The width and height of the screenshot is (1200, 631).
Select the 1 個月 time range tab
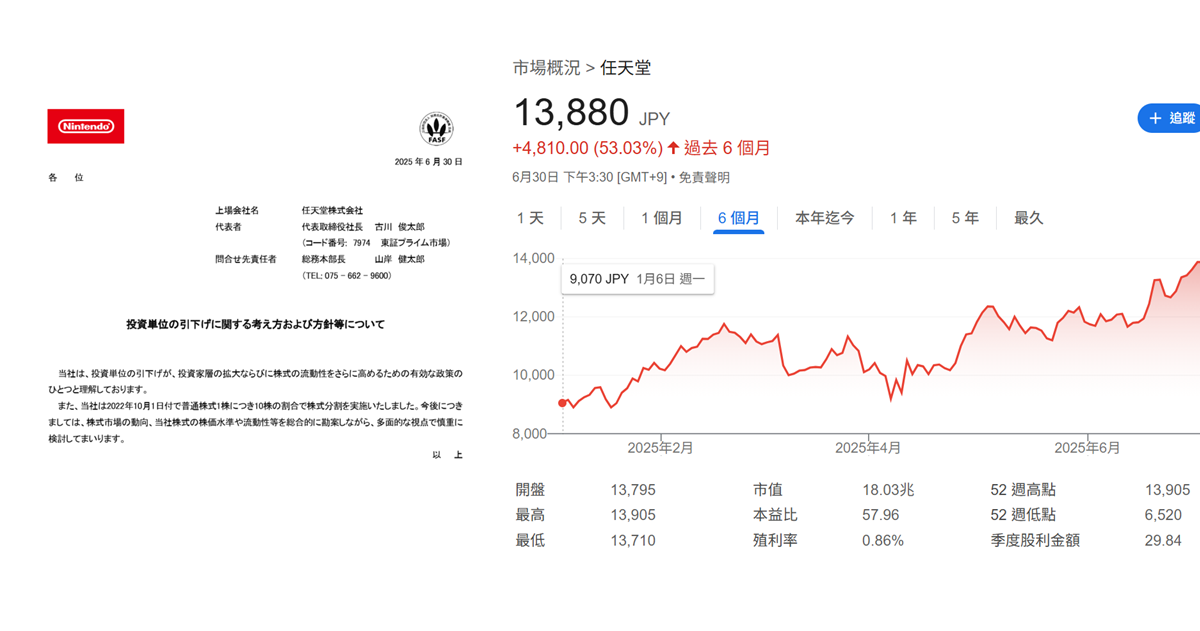click(662, 218)
